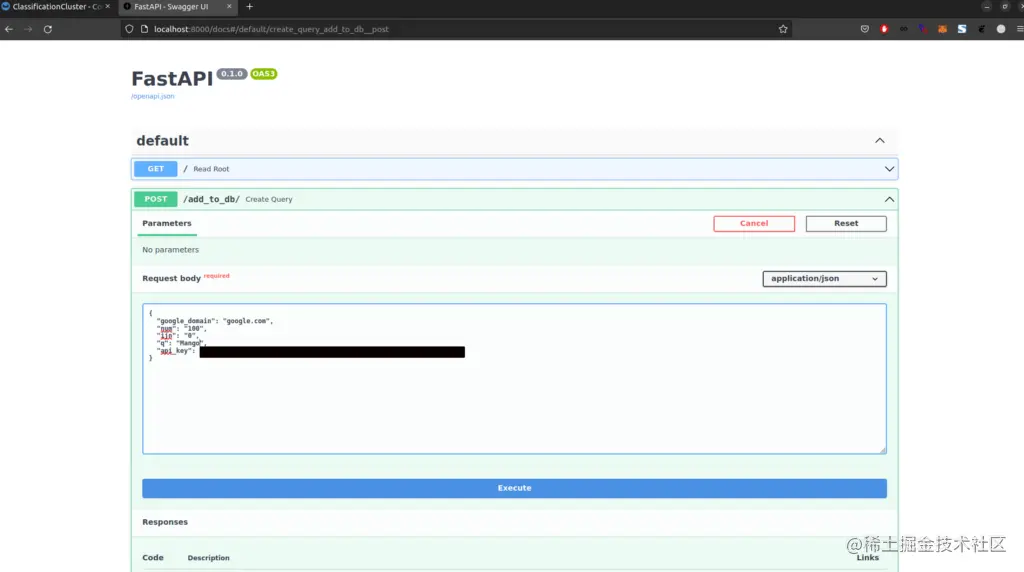Image resolution: width=1024 pixels, height=572 pixels.
Task: Open application/json content type dropdown
Action: (x=824, y=279)
